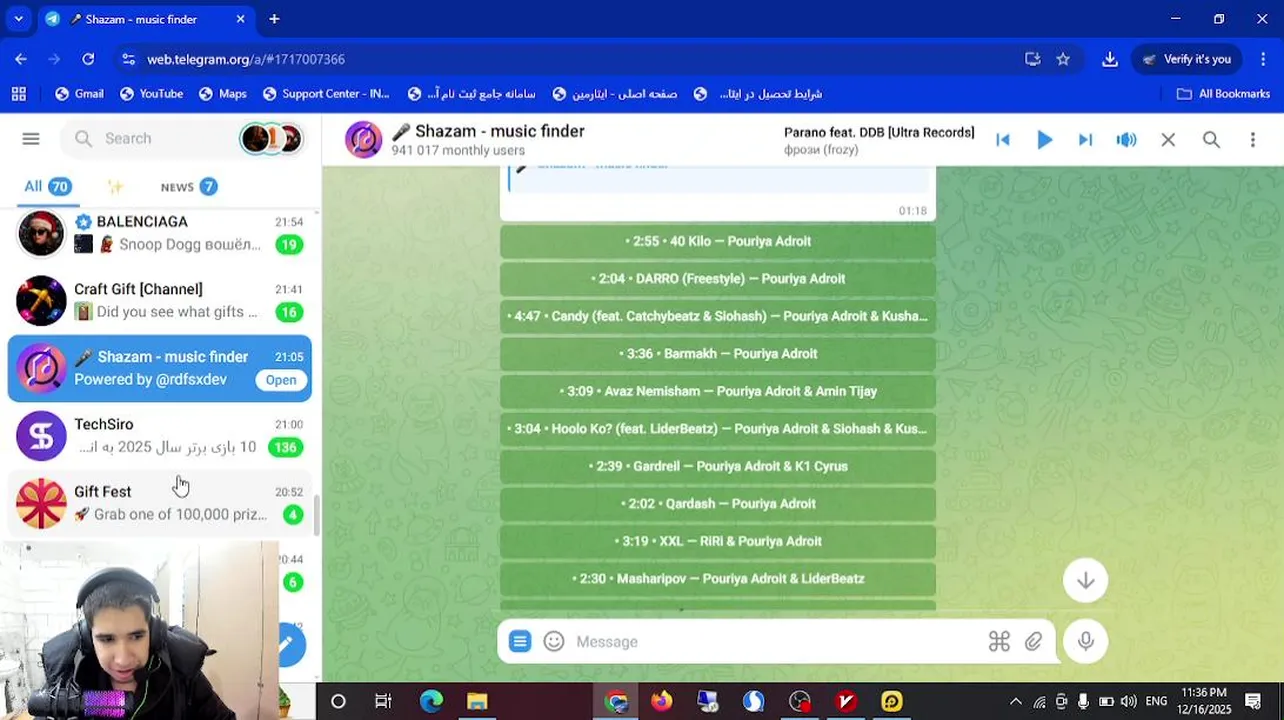Switch to the NEWS folder tab
Screen dimensions: 1284x720
point(188,187)
